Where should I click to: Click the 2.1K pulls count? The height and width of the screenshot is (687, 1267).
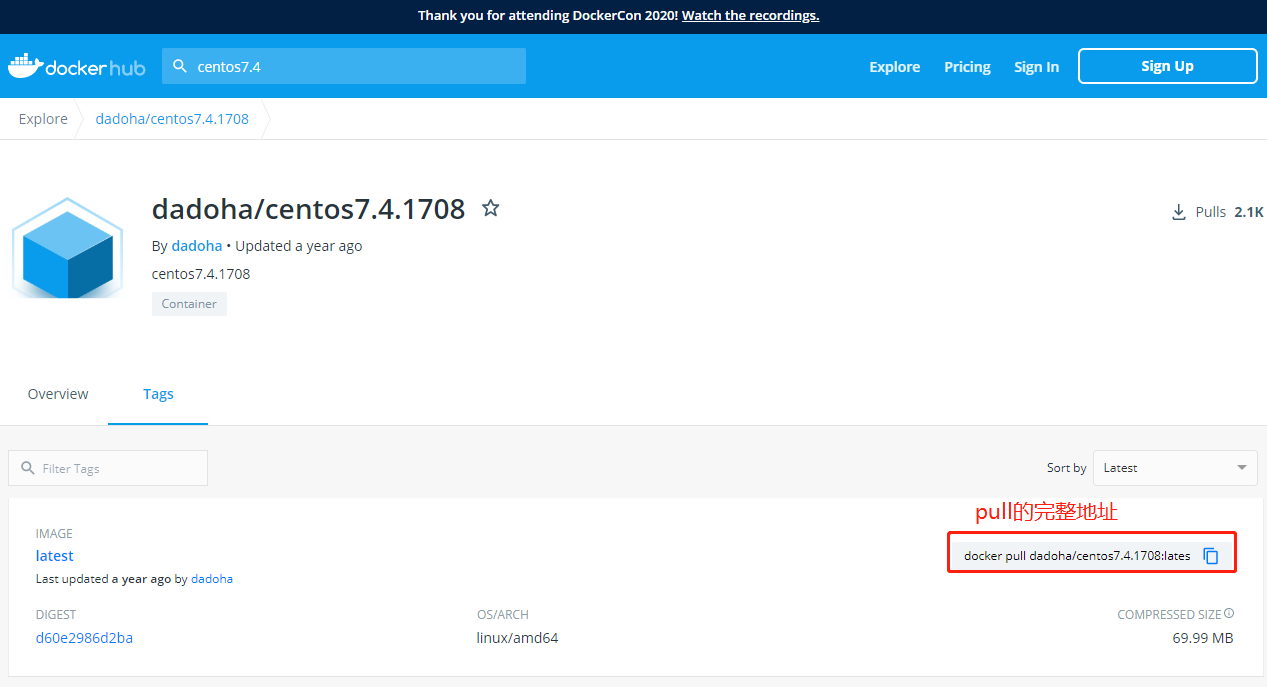click(1248, 212)
